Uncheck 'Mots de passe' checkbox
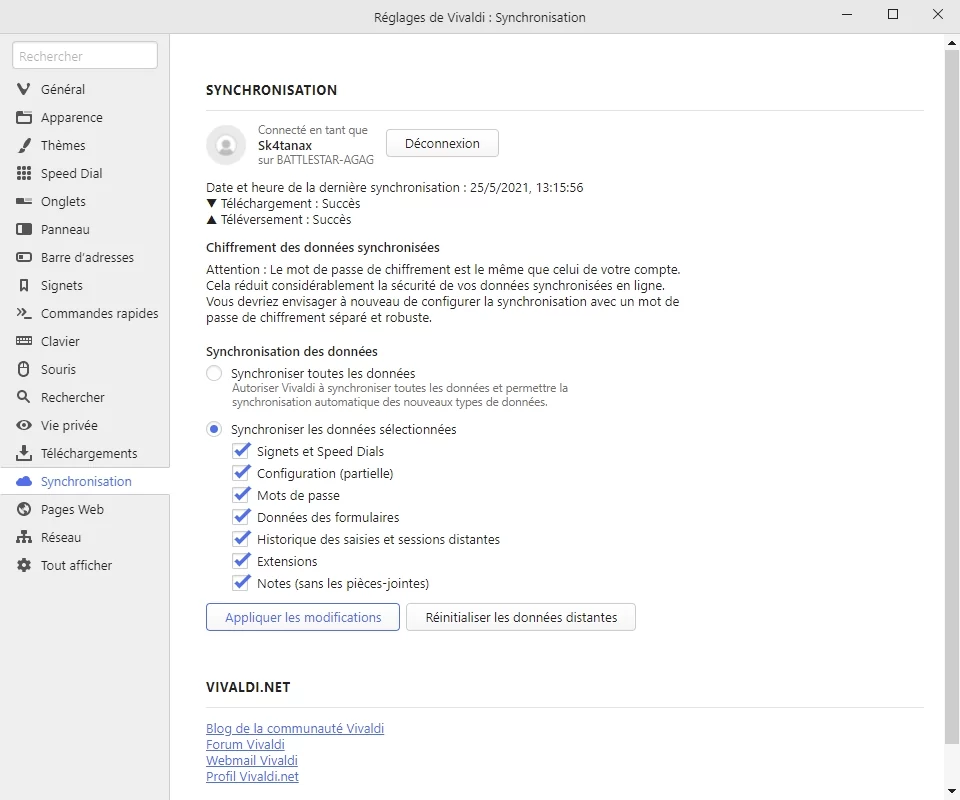 click(241, 496)
